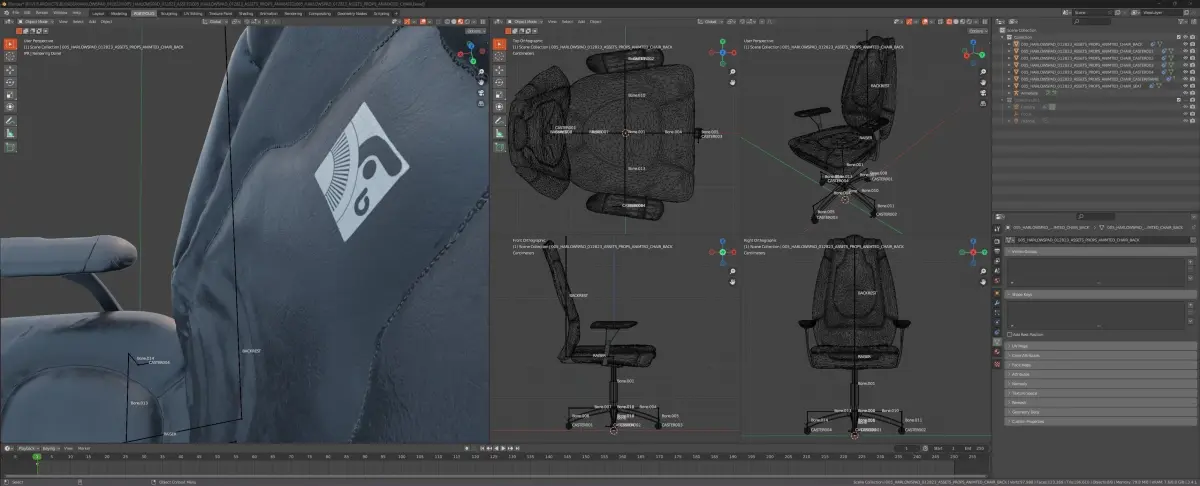Click the navigation axis gizmo in left viewport
Screen dimensions: 1200x486
(469, 54)
